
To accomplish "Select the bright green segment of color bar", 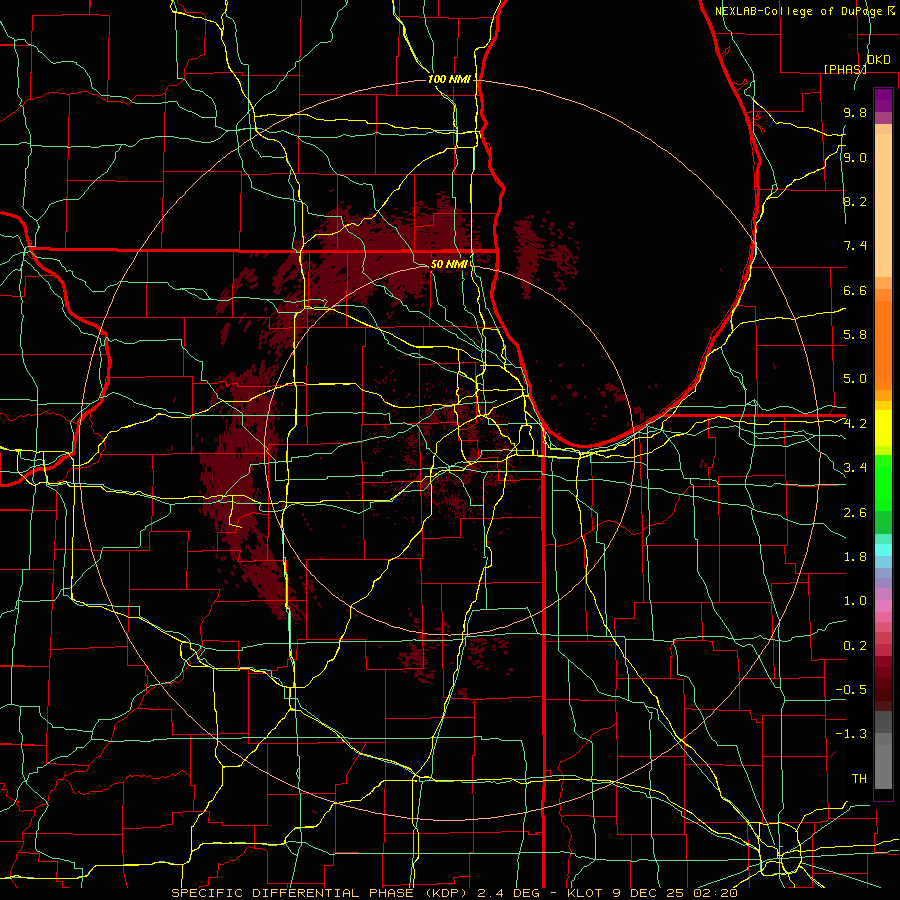I will click(x=883, y=481).
